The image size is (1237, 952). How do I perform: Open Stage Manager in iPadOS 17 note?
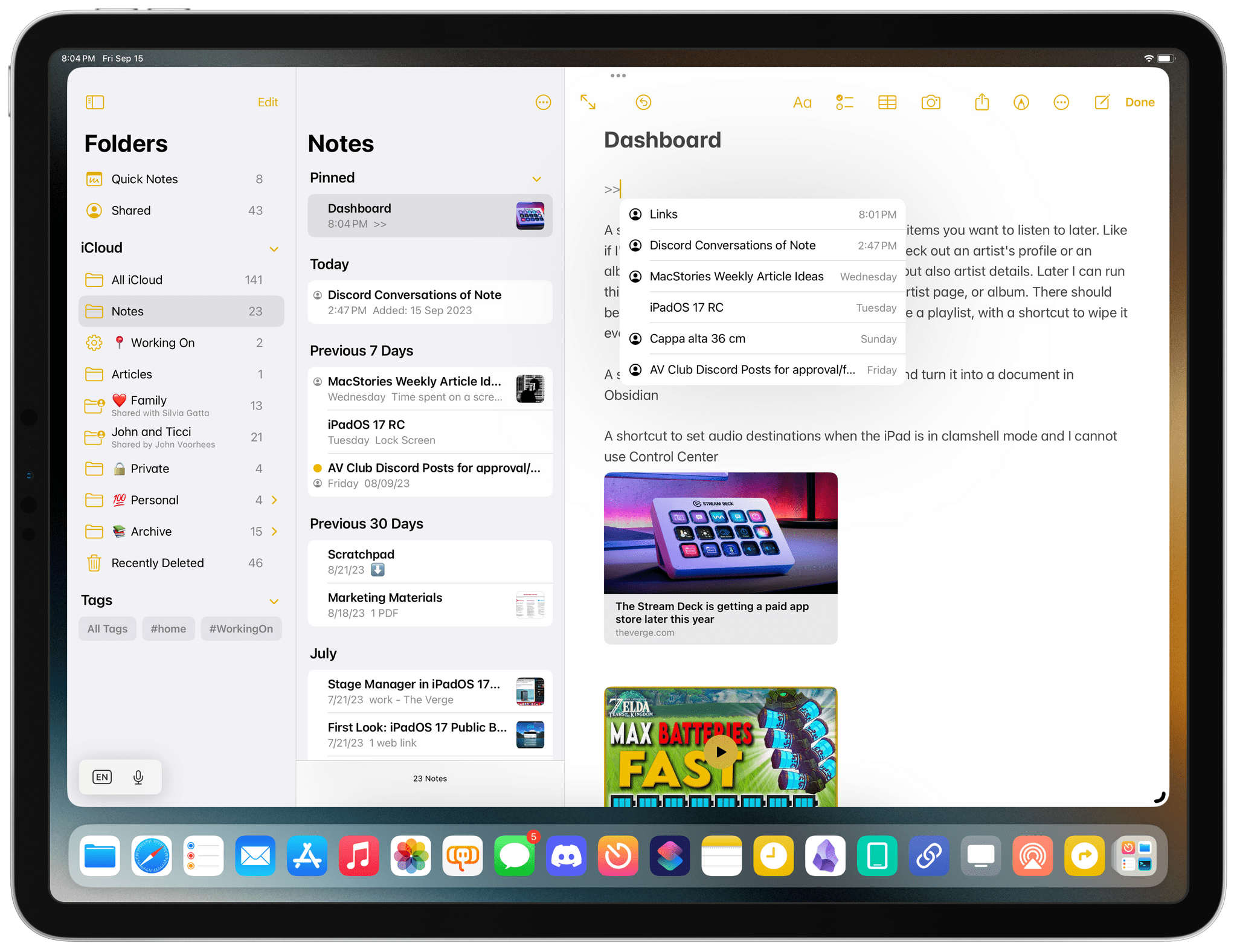tap(430, 691)
